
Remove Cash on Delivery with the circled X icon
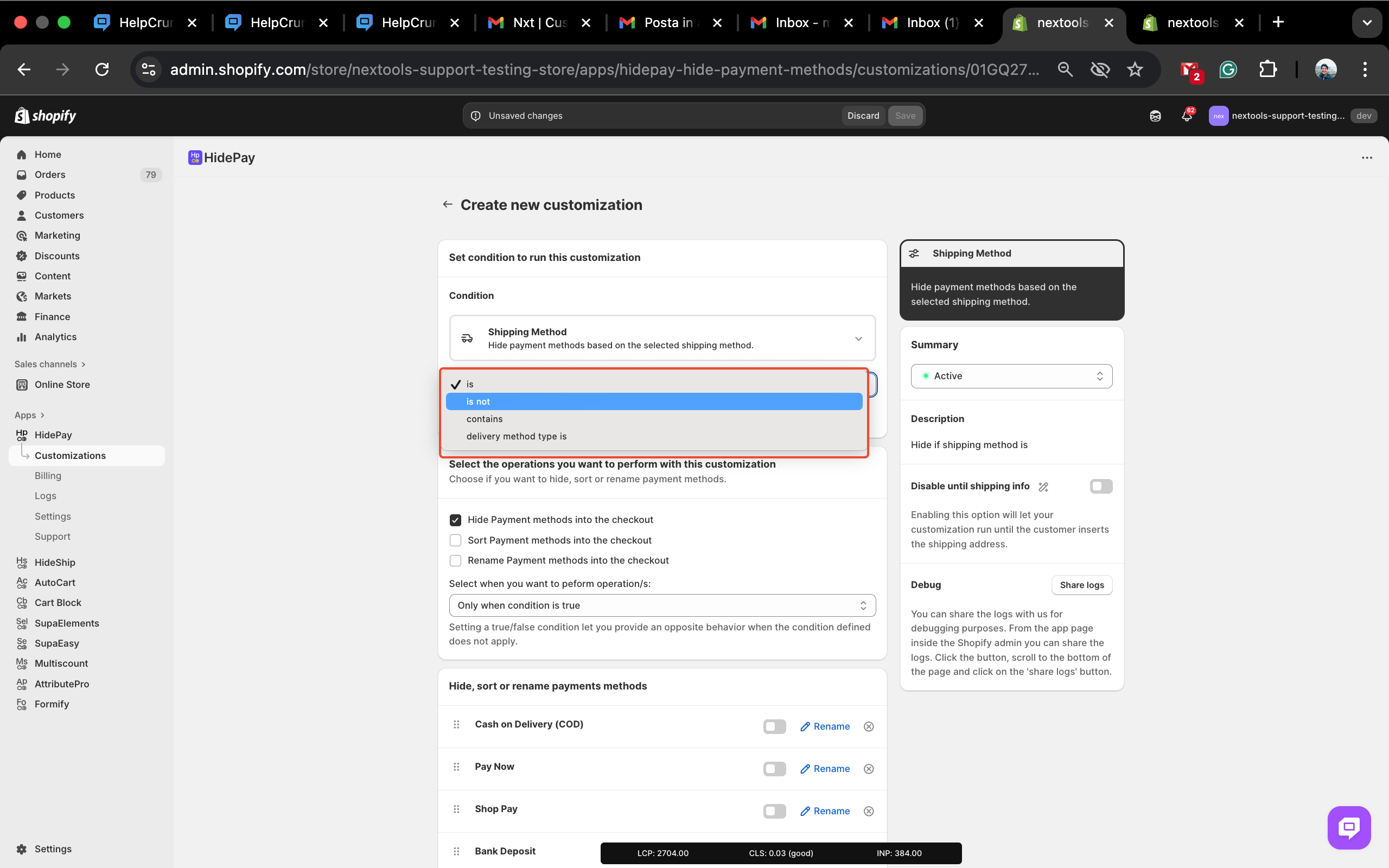(869, 727)
